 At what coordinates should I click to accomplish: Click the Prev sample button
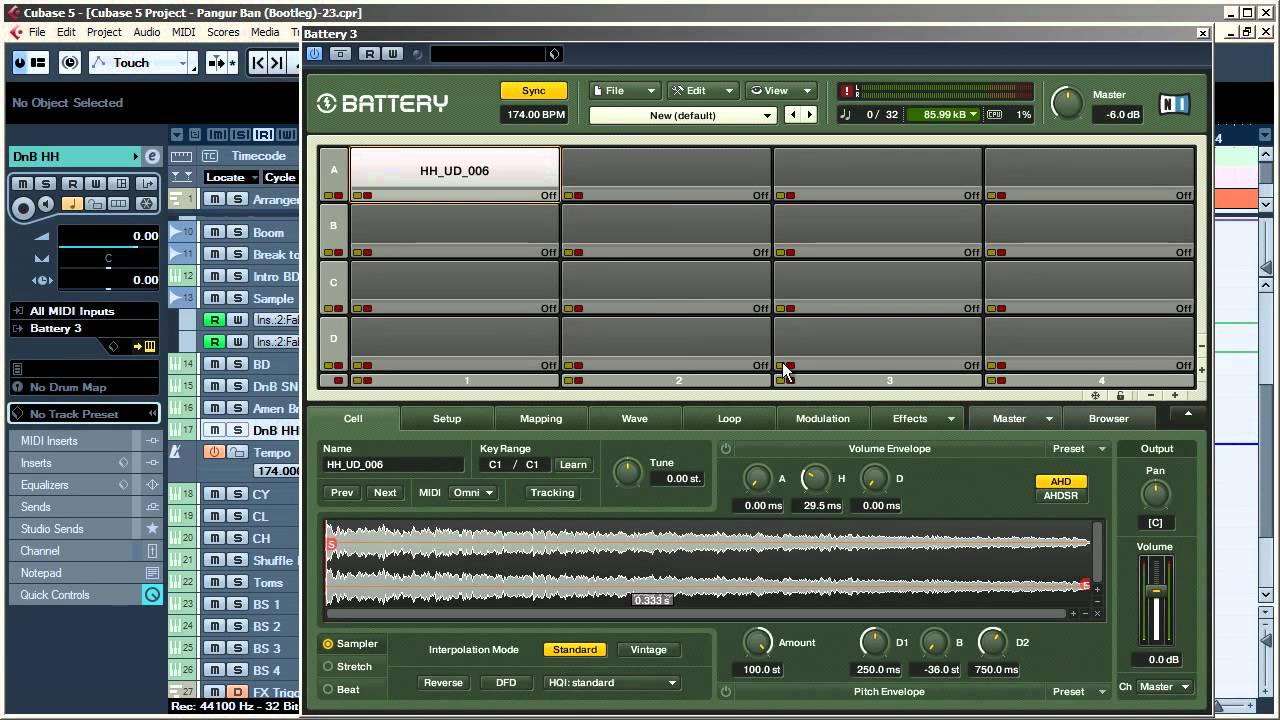pyautogui.click(x=342, y=493)
